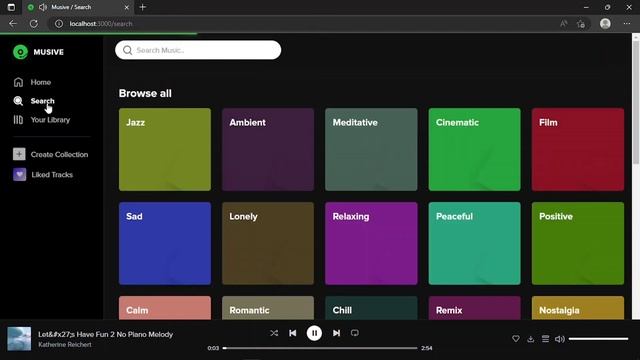The width and height of the screenshot is (640, 360).
Task: Mute tab via speaker icon
Action: [x=43, y=7]
